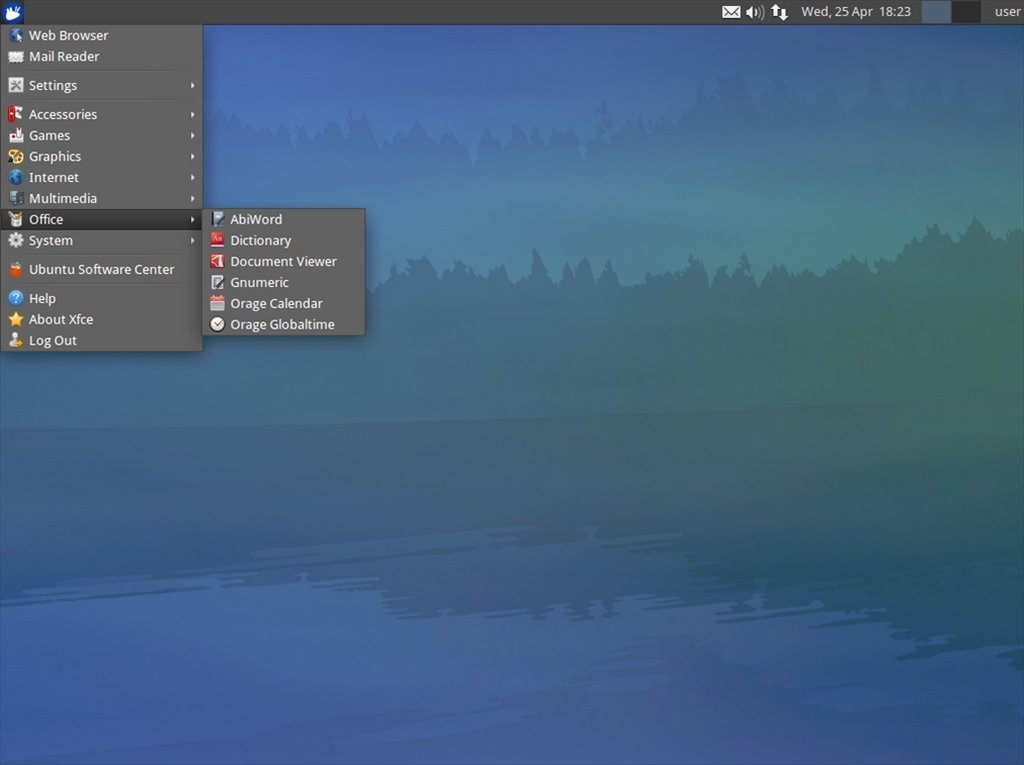Expand the Graphics submenu arrow
The image size is (1024, 765).
193,156
